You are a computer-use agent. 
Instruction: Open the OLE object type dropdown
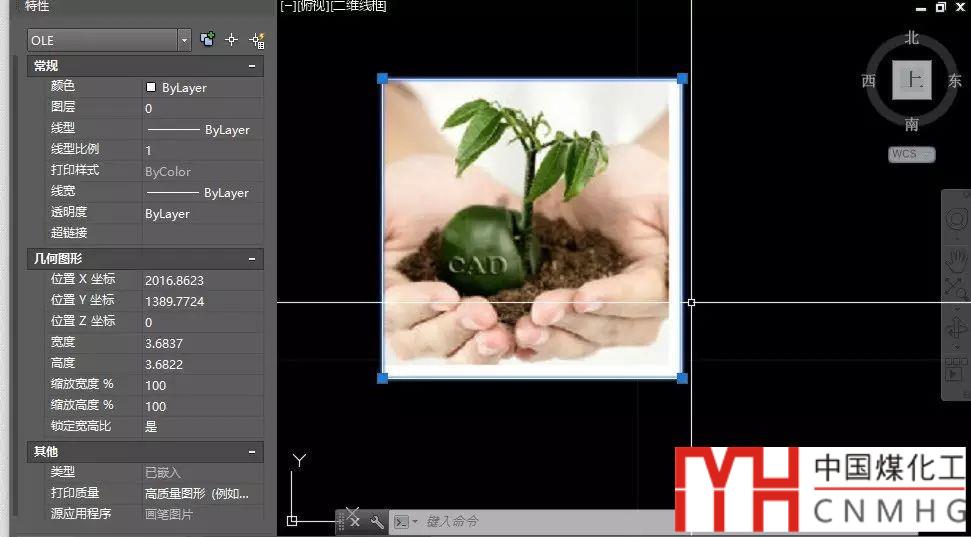point(184,40)
